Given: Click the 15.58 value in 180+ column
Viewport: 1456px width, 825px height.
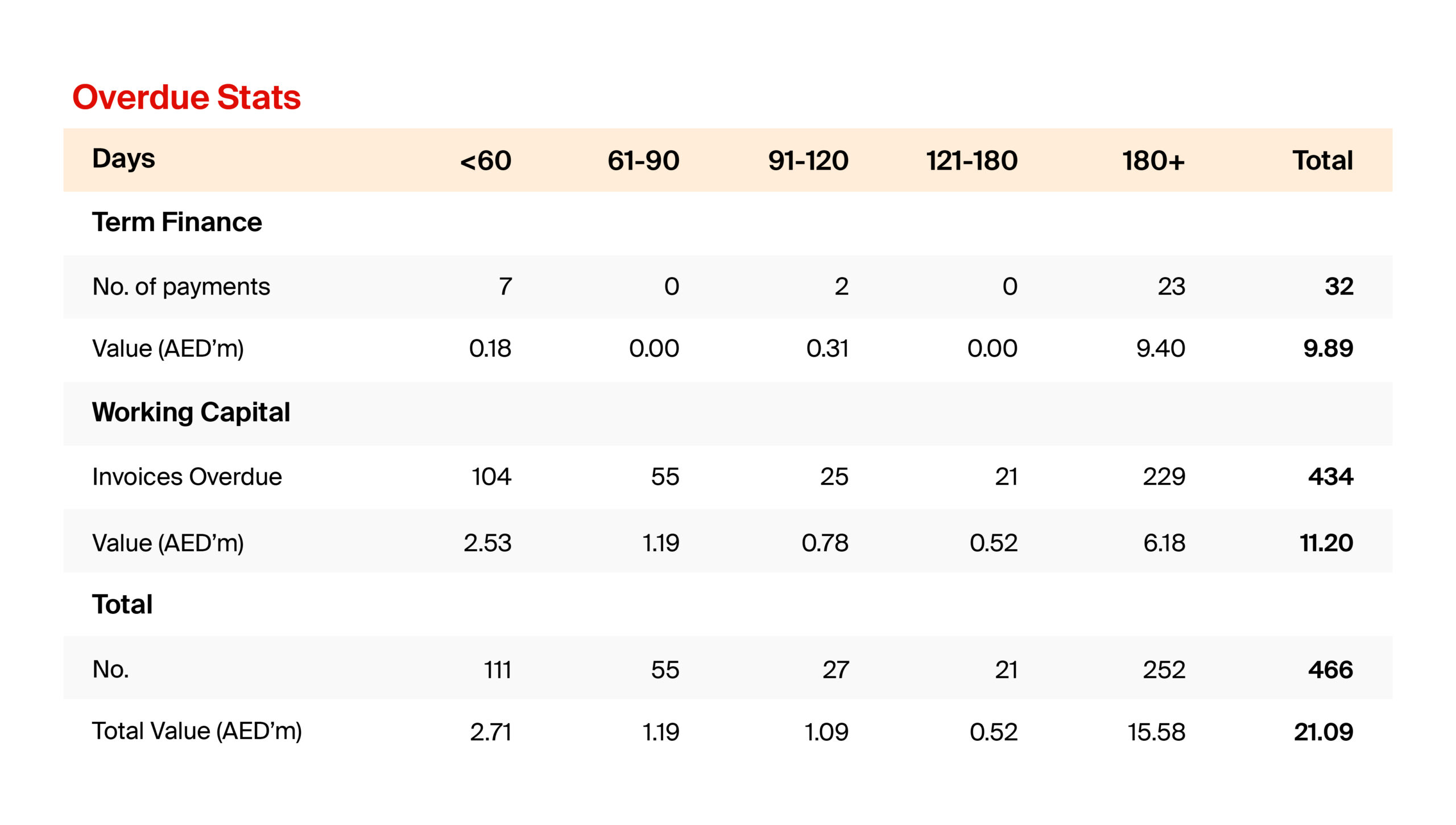Looking at the screenshot, I should [1156, 732].
